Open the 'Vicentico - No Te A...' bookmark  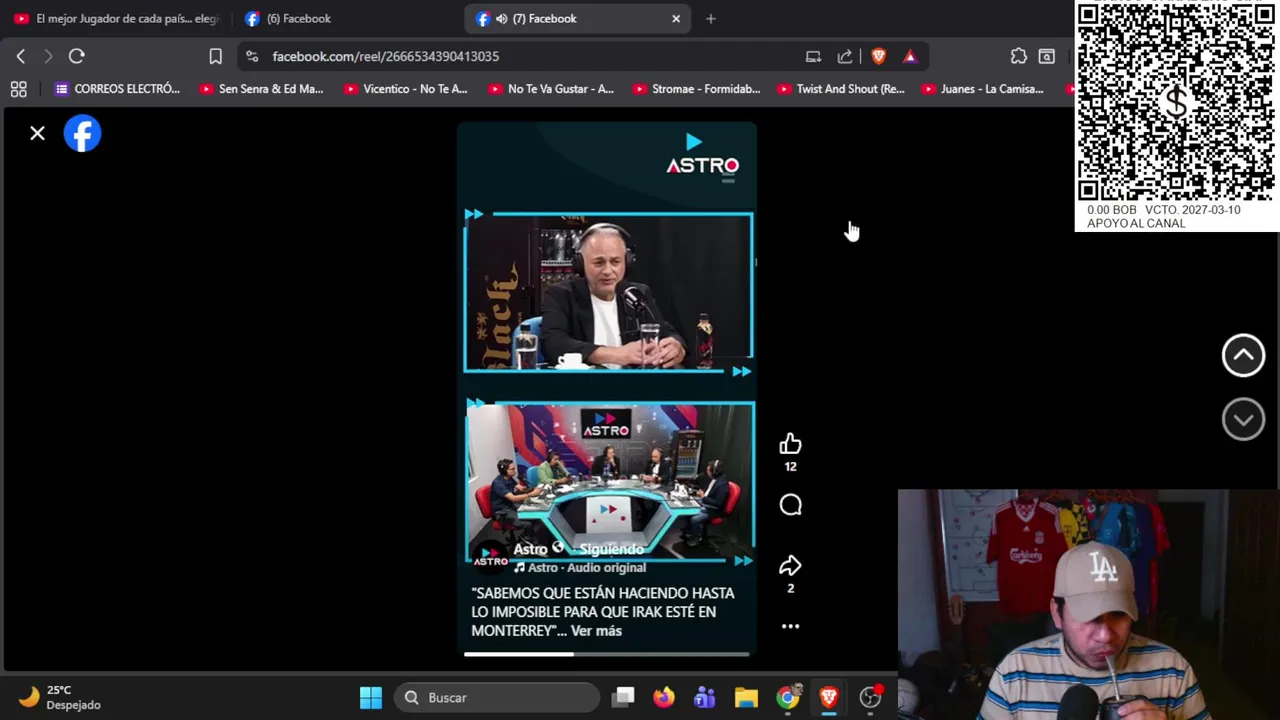[x=405, y=89]
